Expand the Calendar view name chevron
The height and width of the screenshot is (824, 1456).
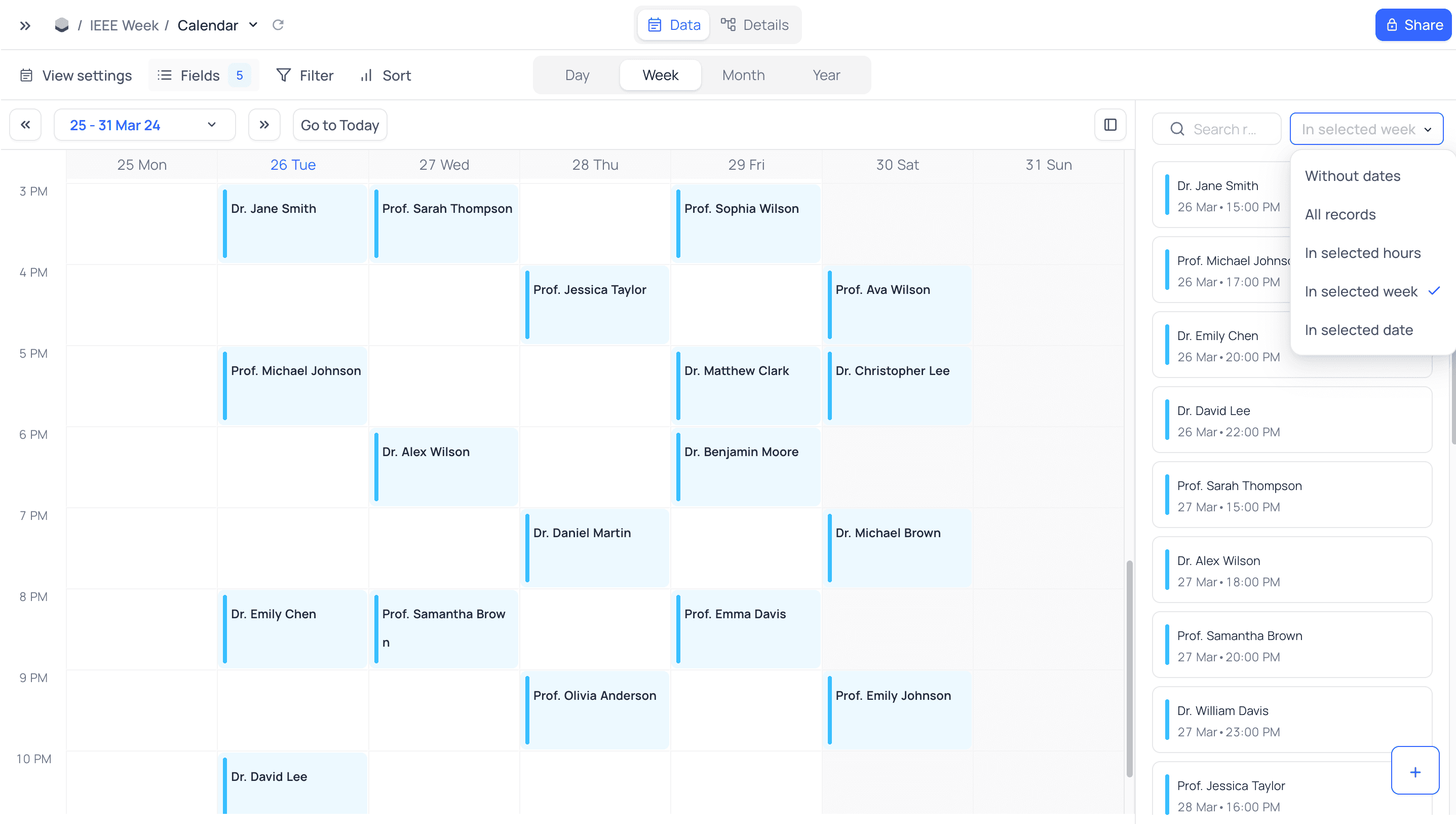pyautogui.click(x=253, y=25)
